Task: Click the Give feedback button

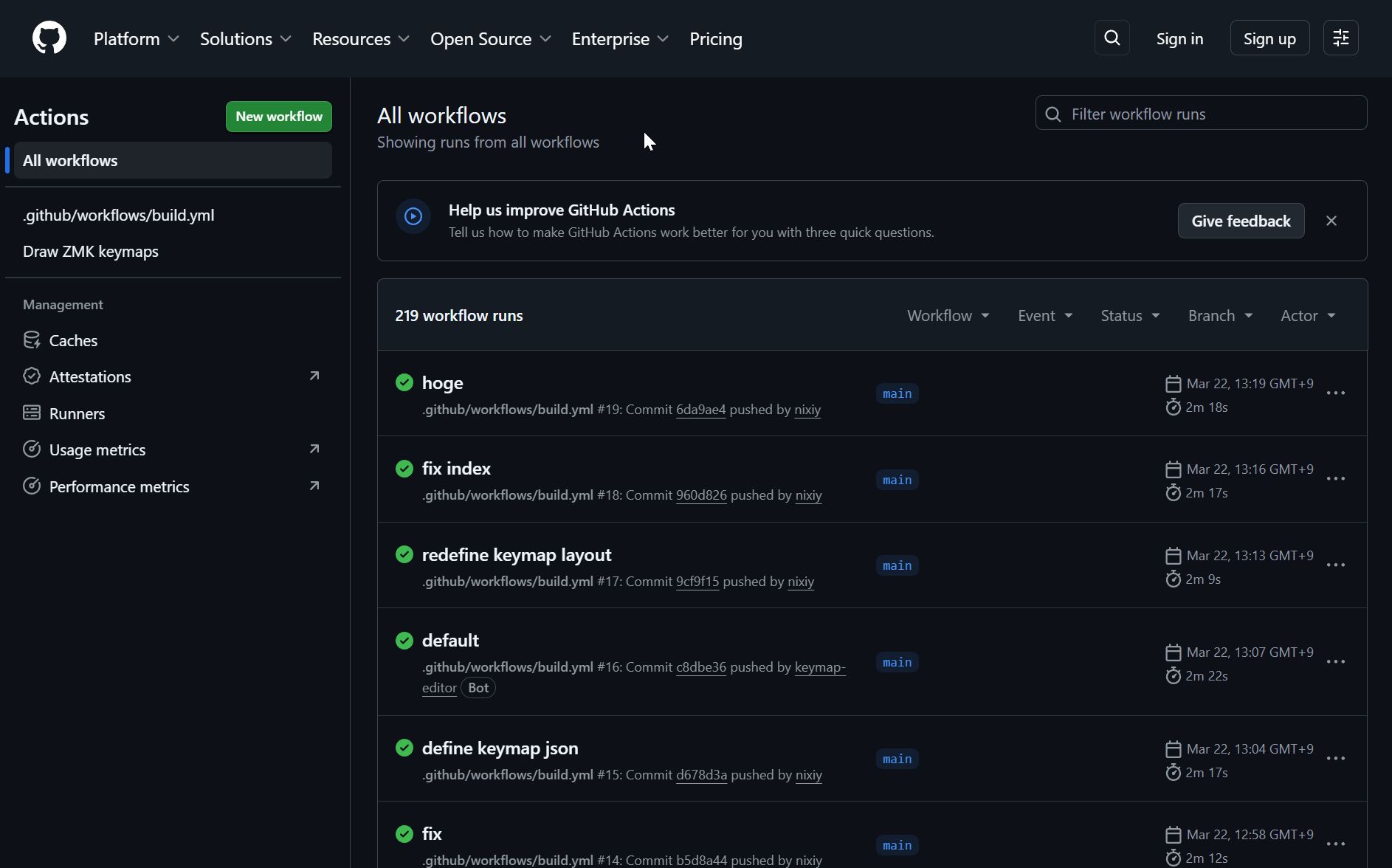Action: [1241, 221]
